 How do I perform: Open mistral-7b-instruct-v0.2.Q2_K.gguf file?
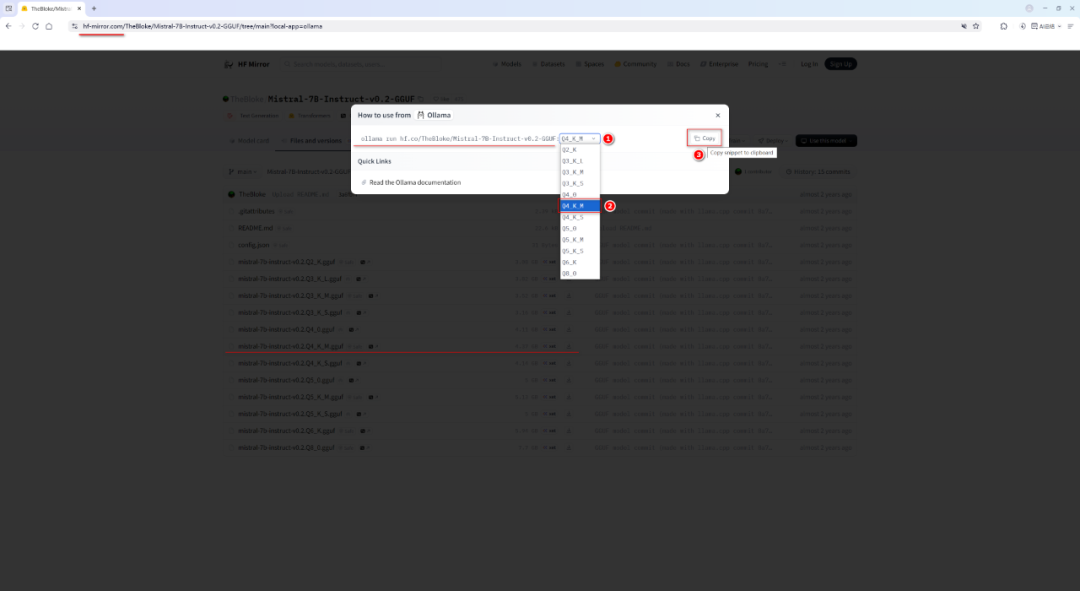click(x=287, y=262)
